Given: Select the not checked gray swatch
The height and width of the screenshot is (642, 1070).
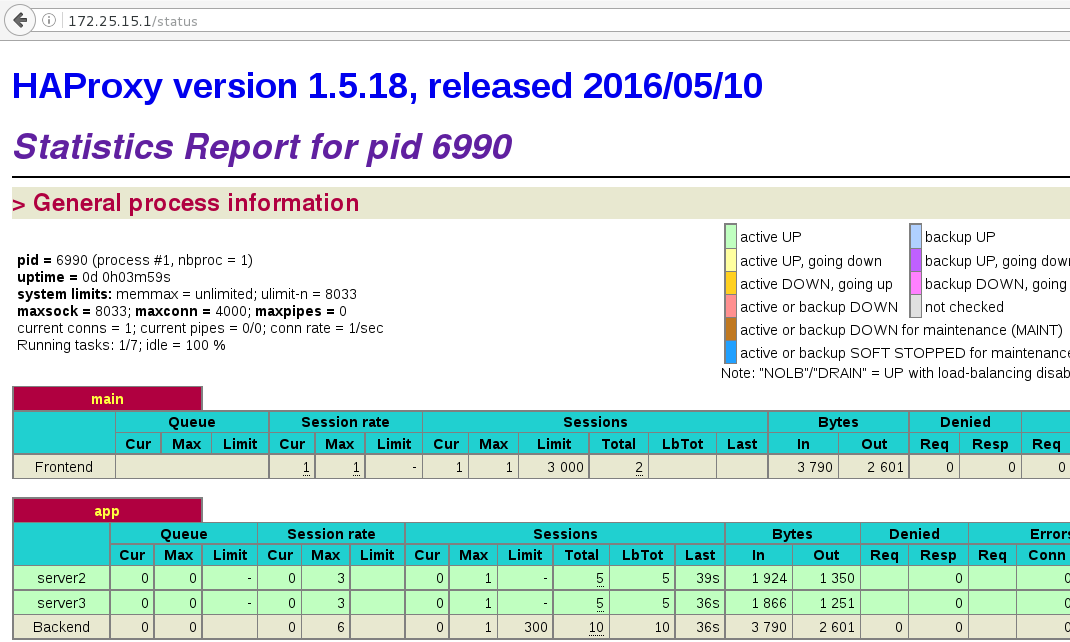Looking at the screenshot, I should point(915,306).
